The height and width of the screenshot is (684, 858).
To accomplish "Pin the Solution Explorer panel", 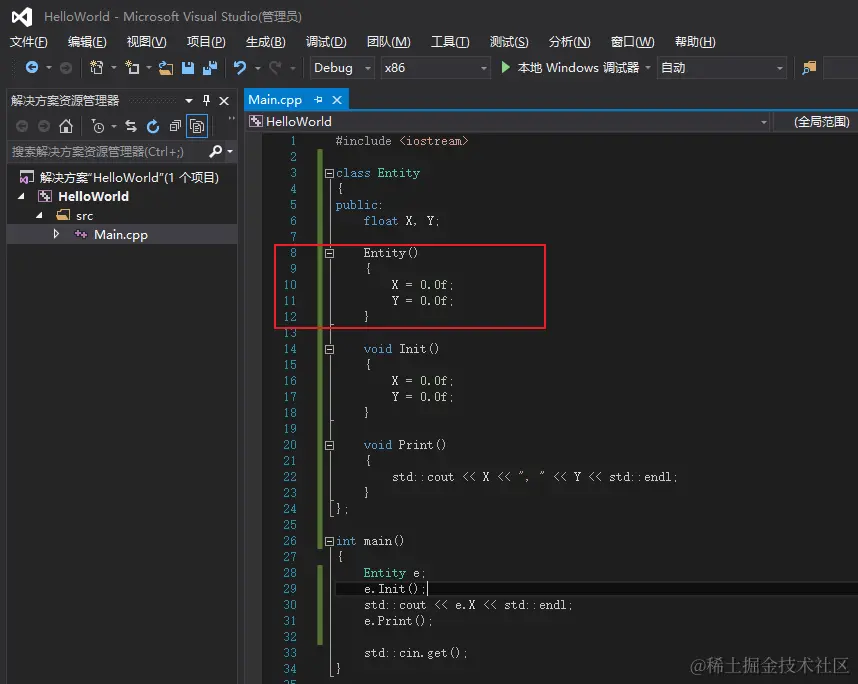I will tap(206, 100).
